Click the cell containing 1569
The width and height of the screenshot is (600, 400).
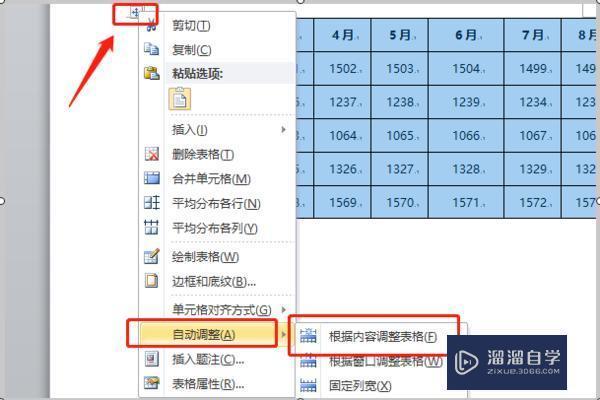[342, 202]
